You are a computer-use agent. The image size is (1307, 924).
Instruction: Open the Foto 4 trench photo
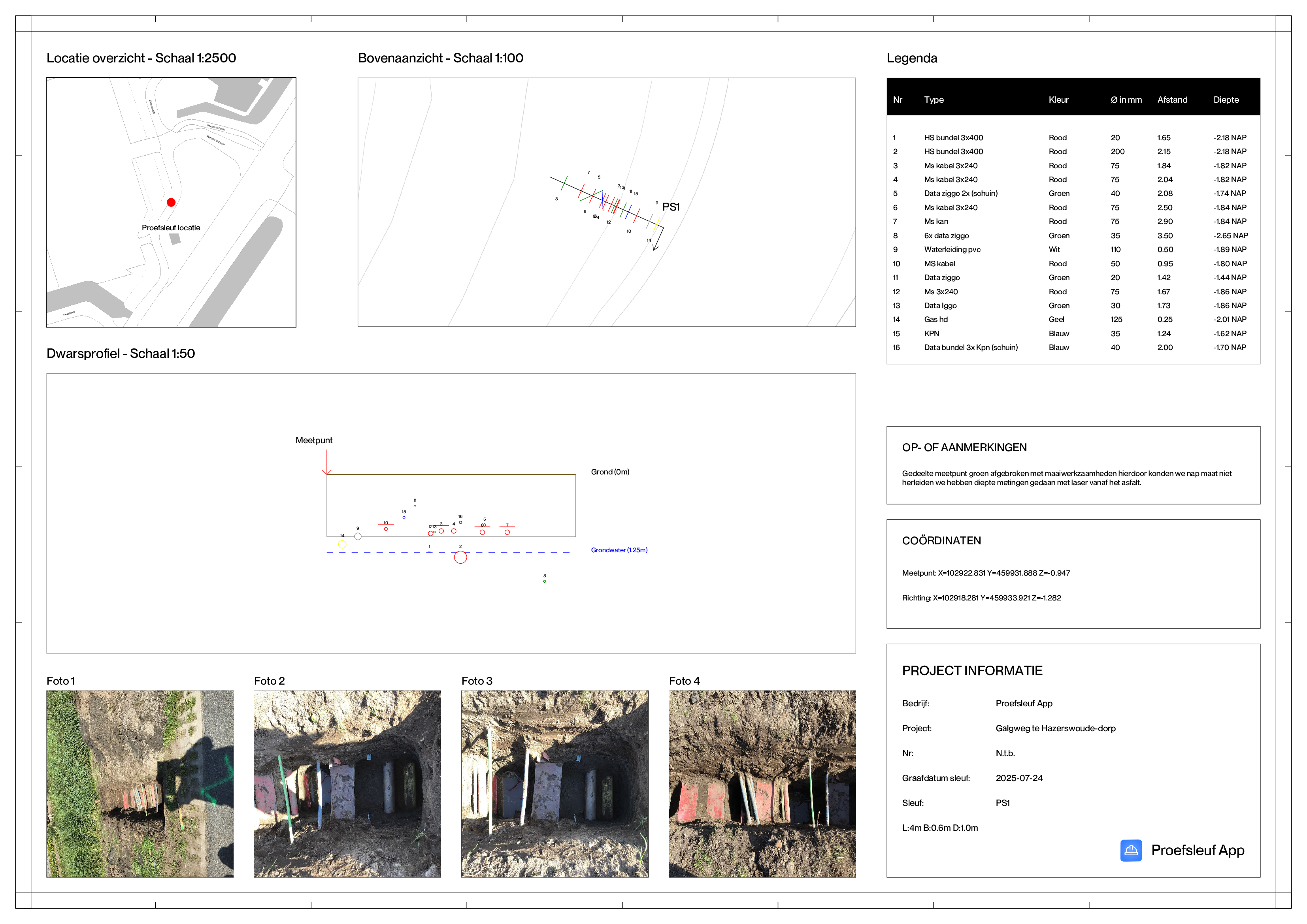[x=762, y=783]
